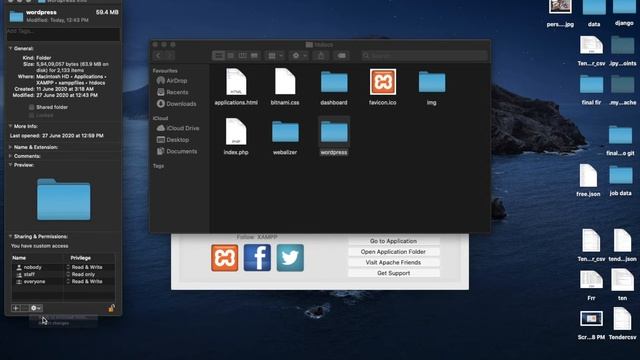Click the unlock padlock in the Info window
Screen dimensions: 640x360
(x=111, y=308)
